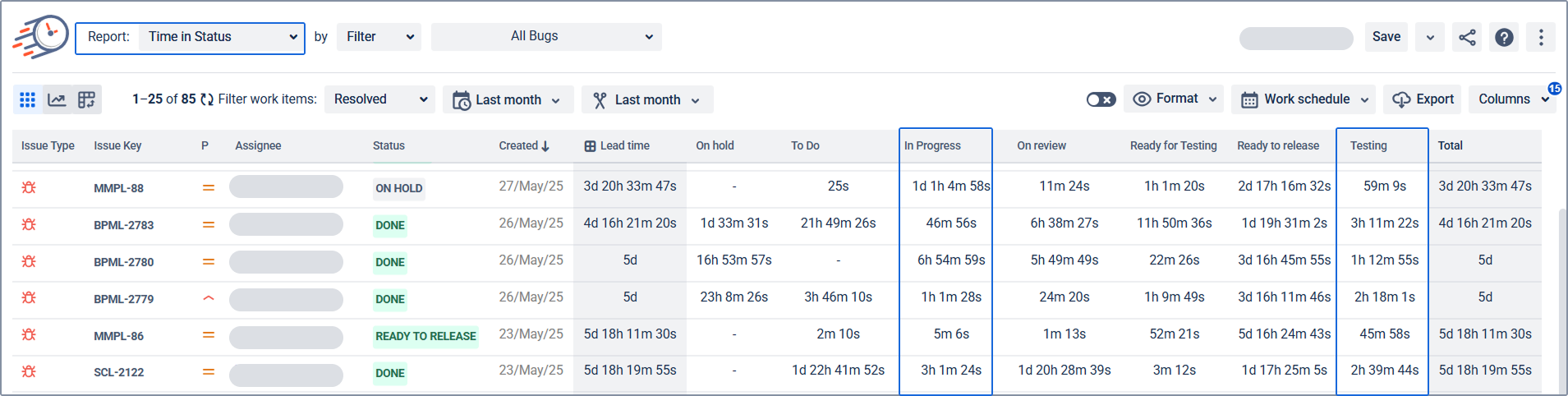
Task: Click the share icon
Action: [1467, 37]
